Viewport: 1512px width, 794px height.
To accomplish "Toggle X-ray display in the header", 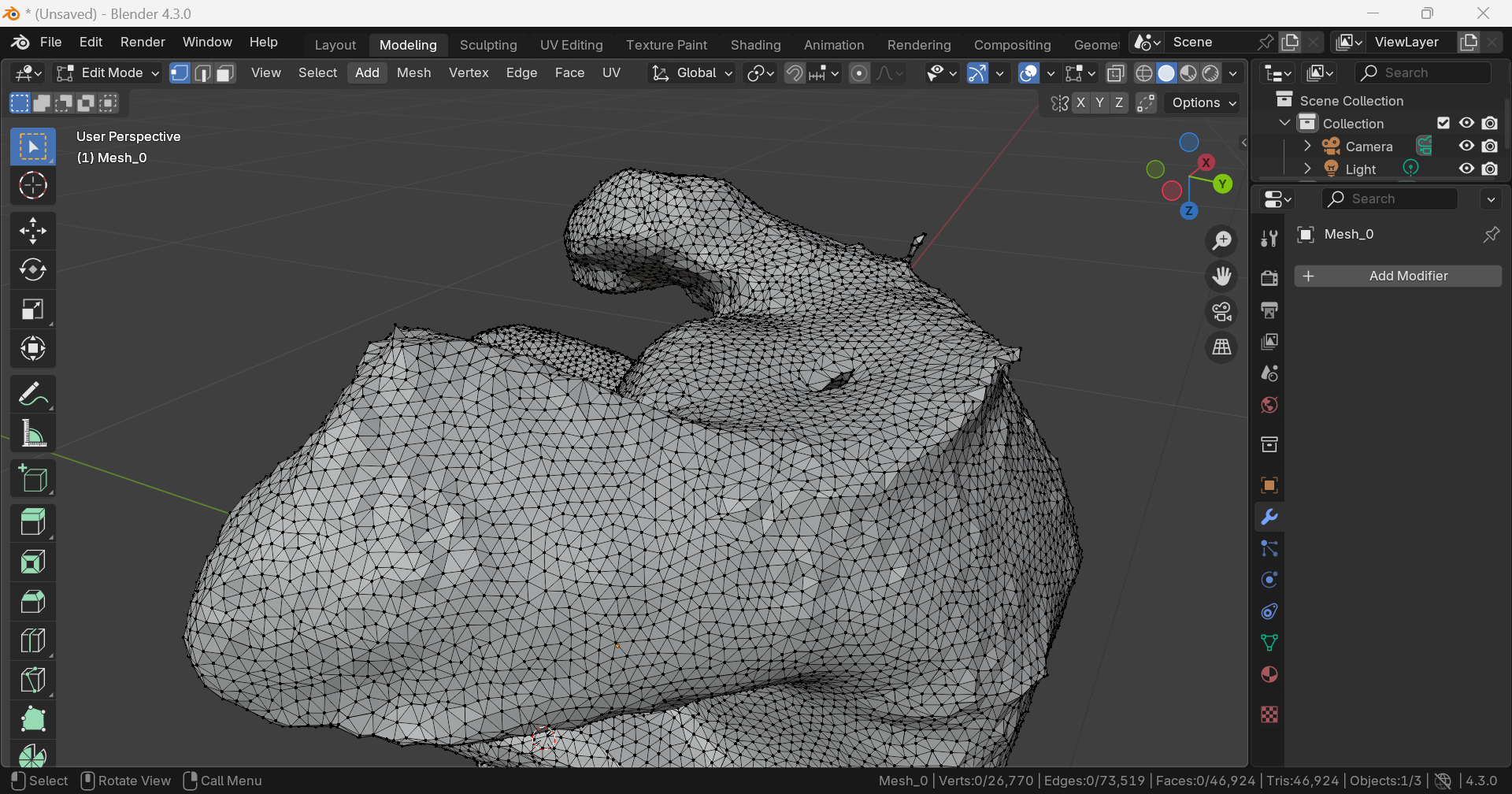I will click(x=1115, y=73).
